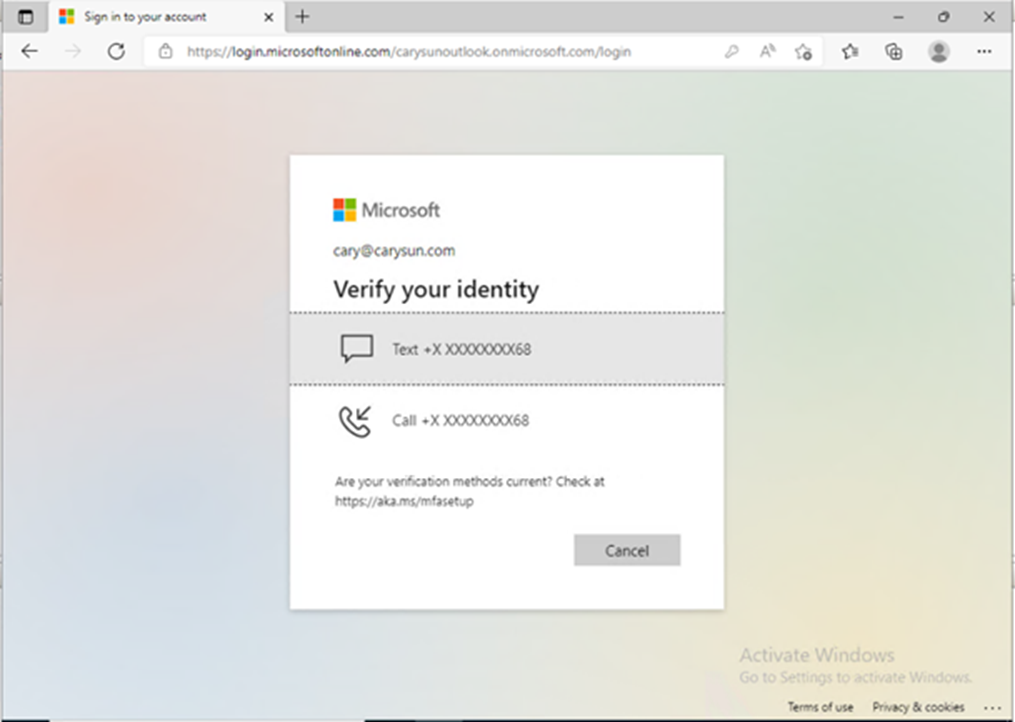Open the Favorites list
The height and width of the screenshot is (722, 1015).
(x=850, y=52)
